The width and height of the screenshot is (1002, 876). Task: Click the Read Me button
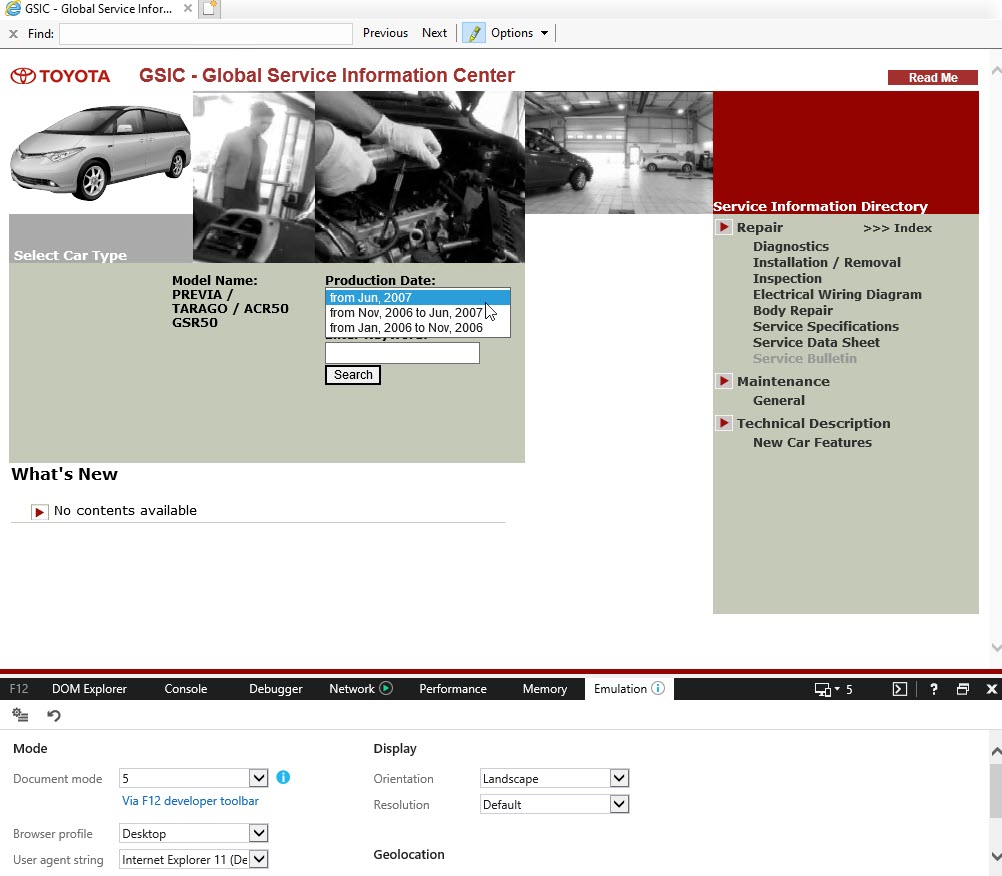click(932, 78)
